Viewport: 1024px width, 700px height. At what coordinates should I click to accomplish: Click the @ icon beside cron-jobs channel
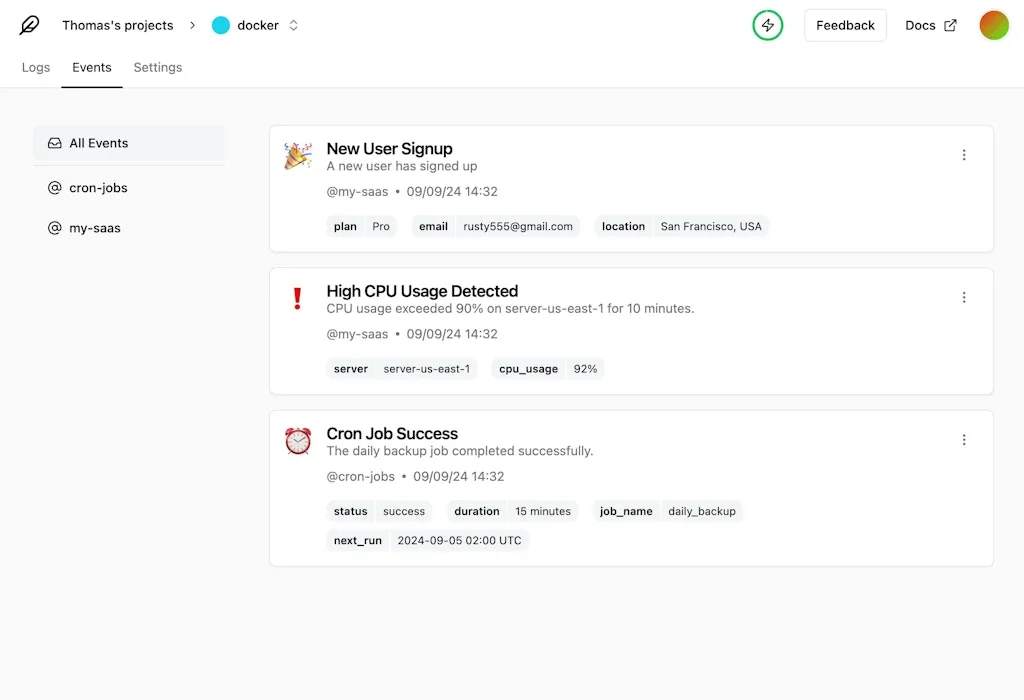(55, 187)
